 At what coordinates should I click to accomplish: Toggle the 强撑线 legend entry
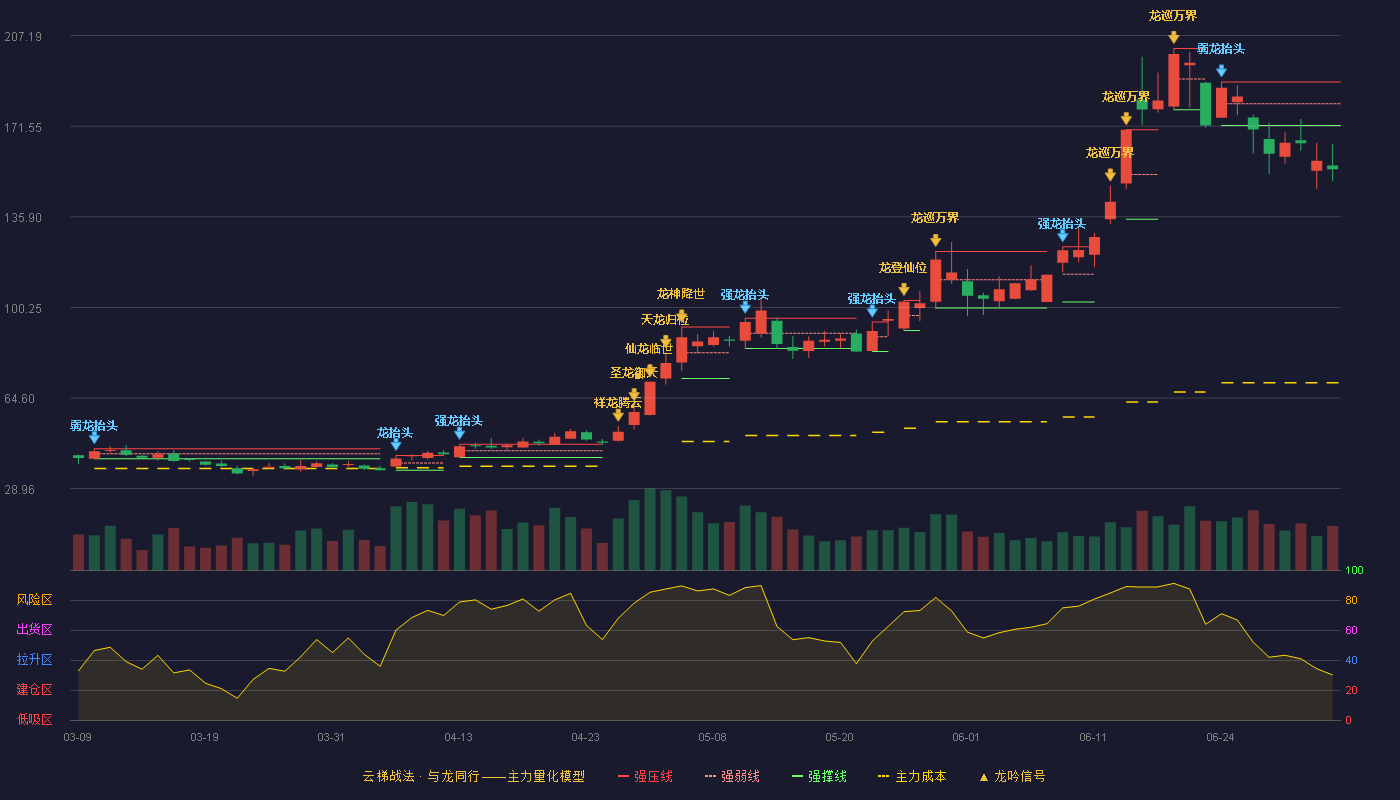(x=819, y=776)
